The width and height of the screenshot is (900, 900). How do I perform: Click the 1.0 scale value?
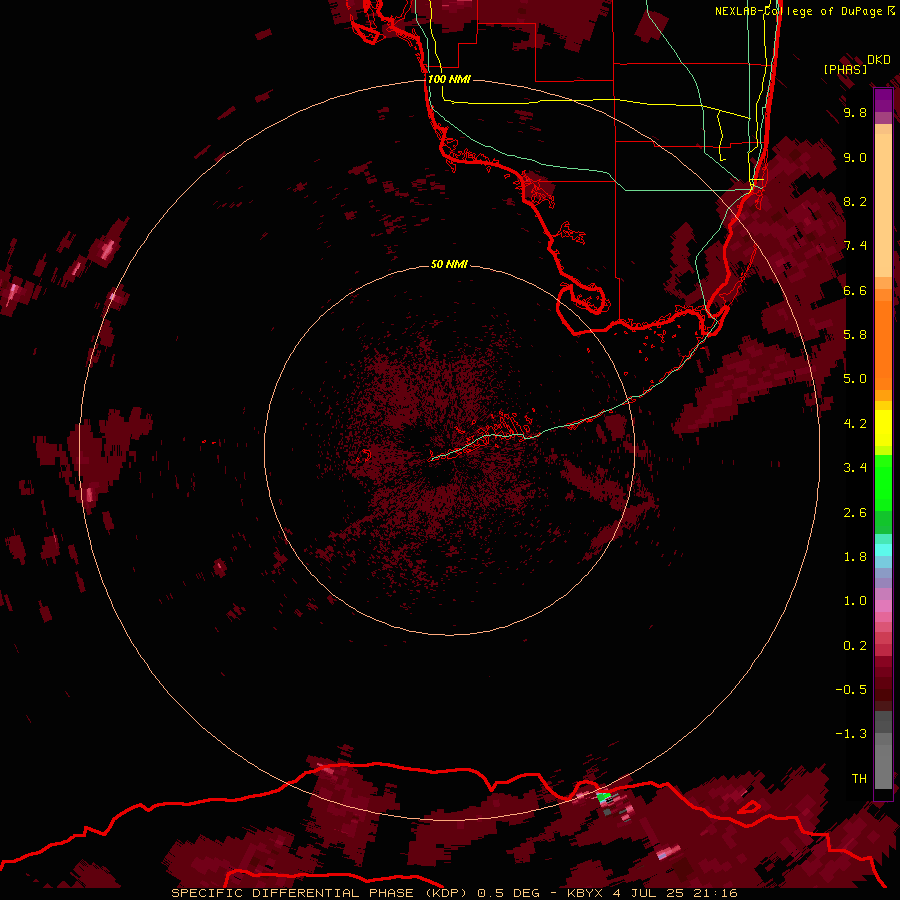coord(855,601)
